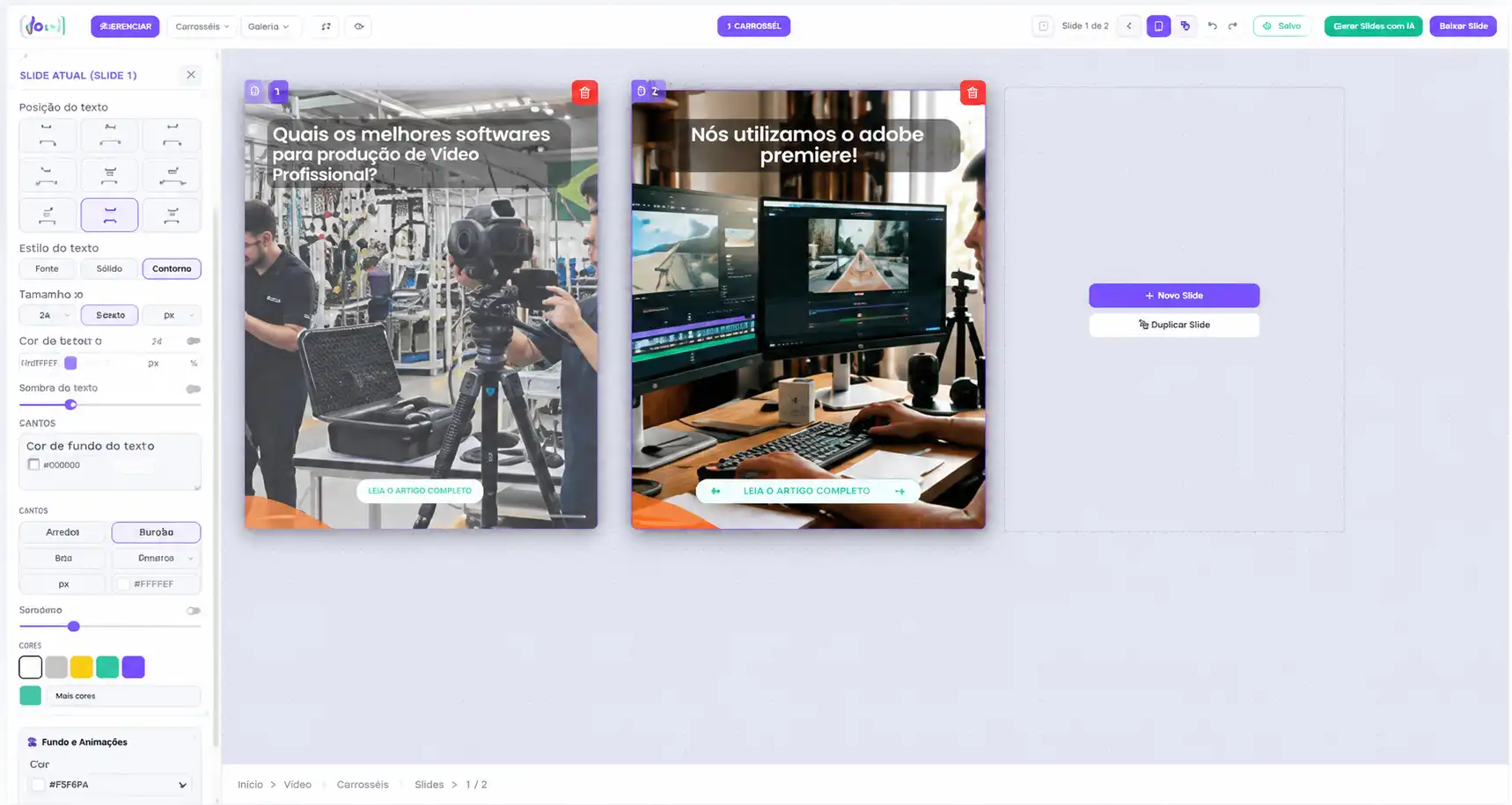Click the left arrow on slide 2 button
Screen dimensions: 1512x805
coord(716,491)
